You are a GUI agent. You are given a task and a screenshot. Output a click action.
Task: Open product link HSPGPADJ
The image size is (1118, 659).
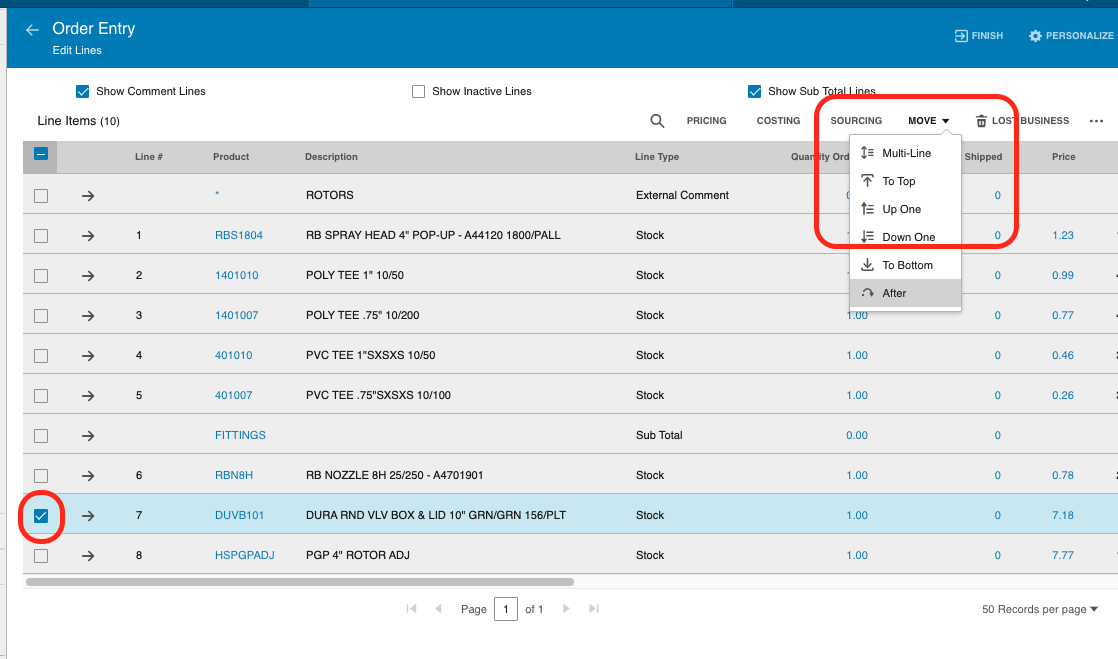pos(245,555)
